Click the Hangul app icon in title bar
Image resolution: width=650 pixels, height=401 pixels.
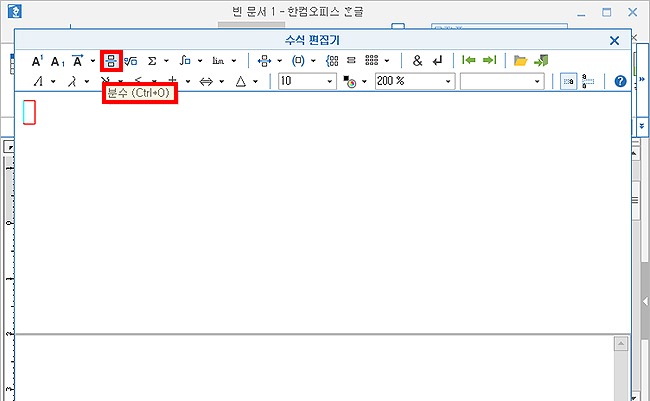tap(15, 11)
